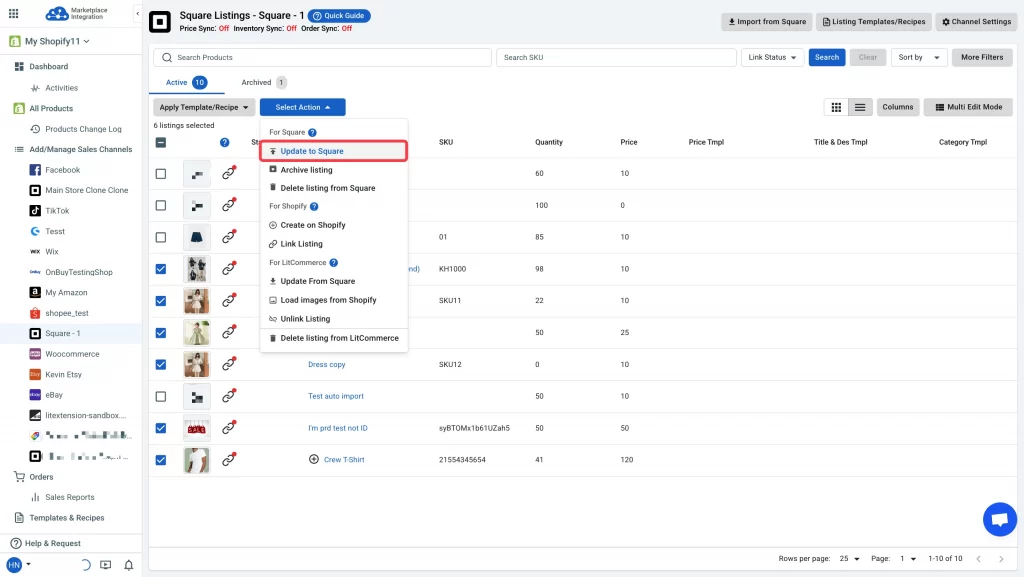Click the help icon in table header
Image resolution: width=1024 pixels, height=577 pixels.
pyautogui.click(x=225, y=142)
